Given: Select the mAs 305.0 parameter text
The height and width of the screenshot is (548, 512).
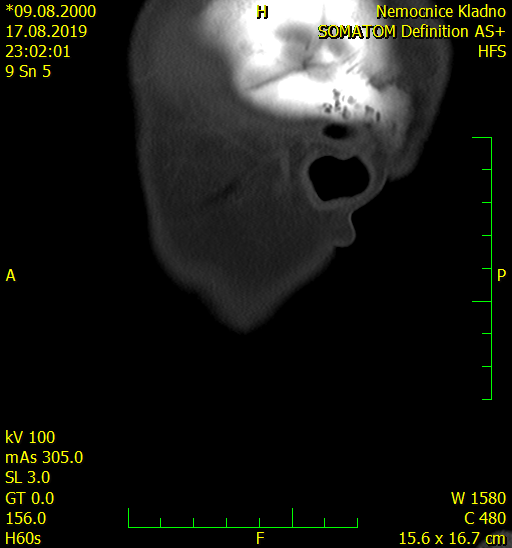Looking at the screenshot, I should (44, 457).
